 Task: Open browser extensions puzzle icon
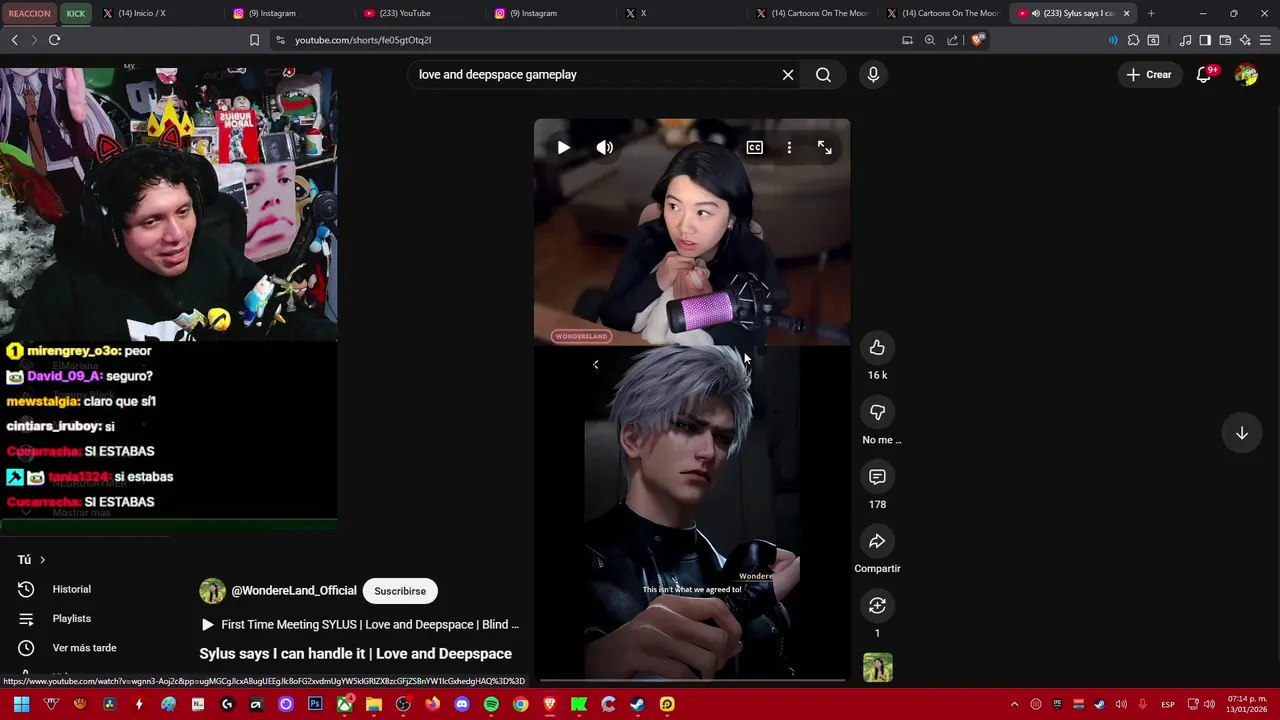pyautogui.click(x=1133, y=40)
